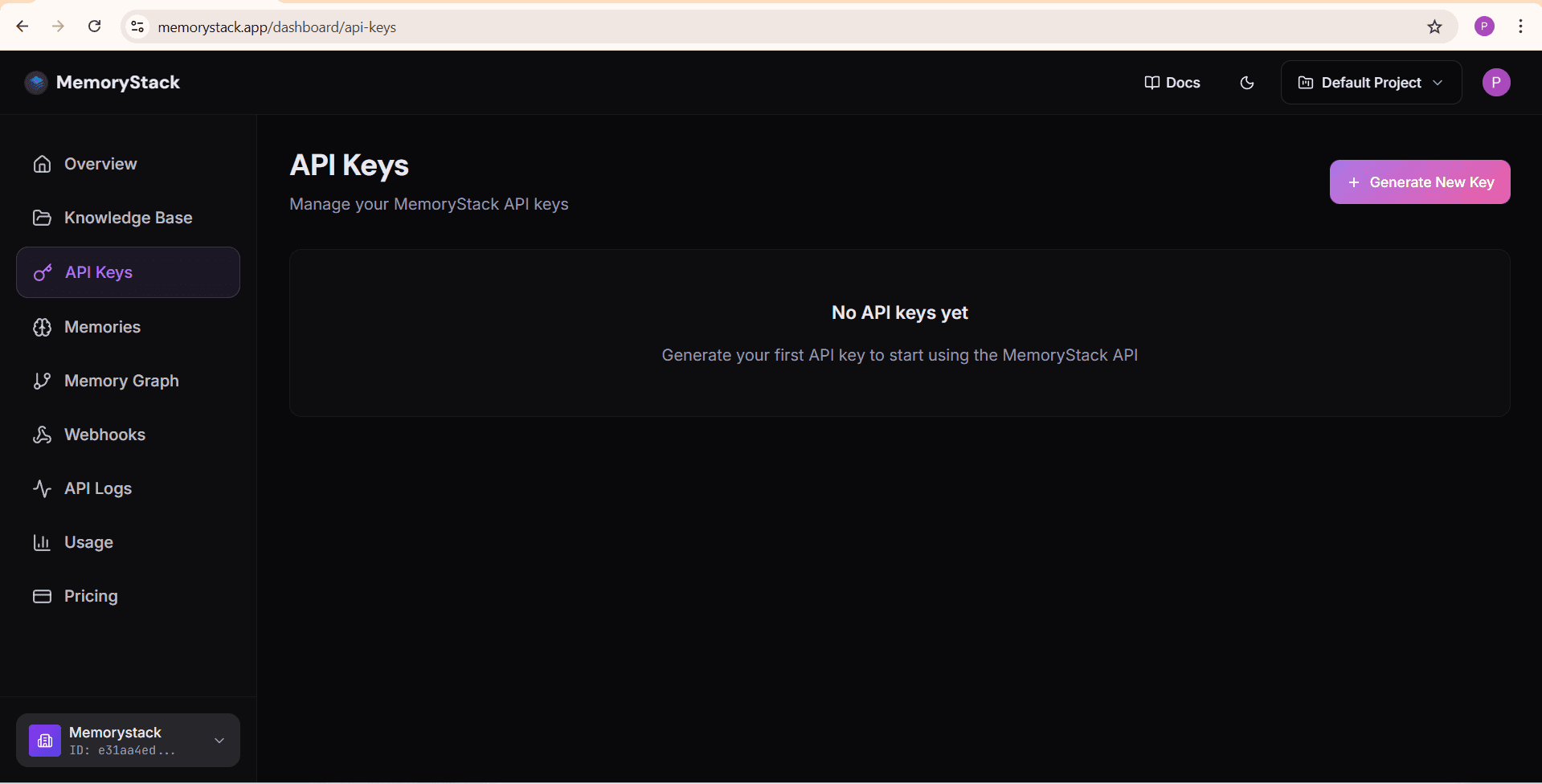Click the Pricing credit card icon
Image resolution: width=1542 pixels, height=784 pixels.
click(x=42, y=596)
